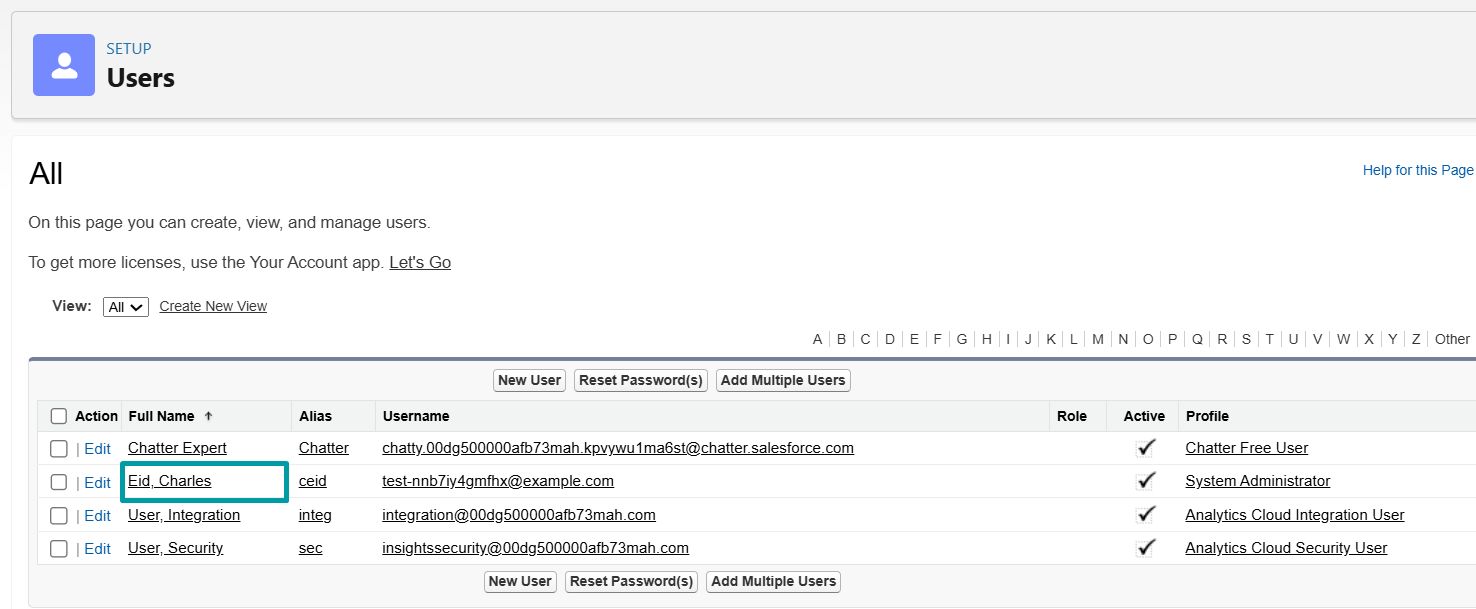This screenshot has height=609, width=1476.
Task: Filter users by letter U
Action: pyautogui.click(x=1293, y=339)
